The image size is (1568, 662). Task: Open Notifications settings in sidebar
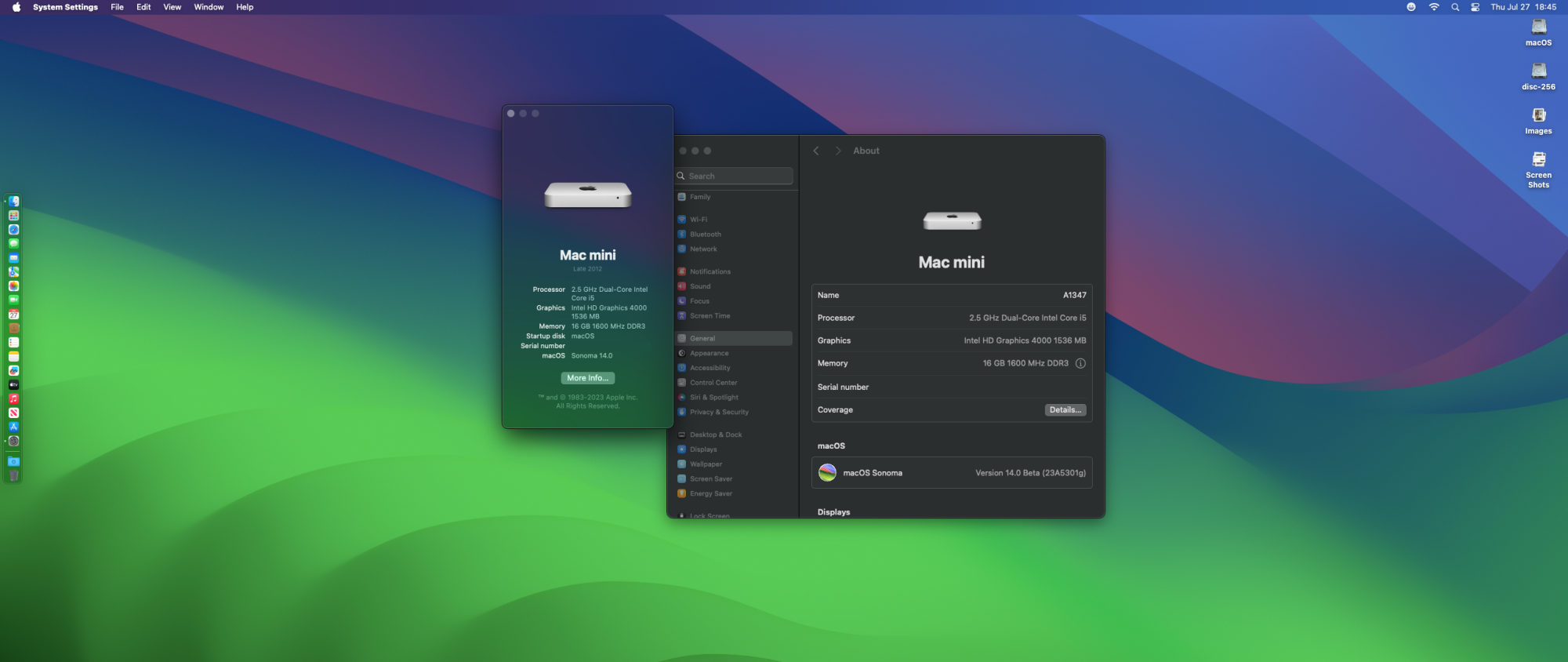click(x=735, y=271)
